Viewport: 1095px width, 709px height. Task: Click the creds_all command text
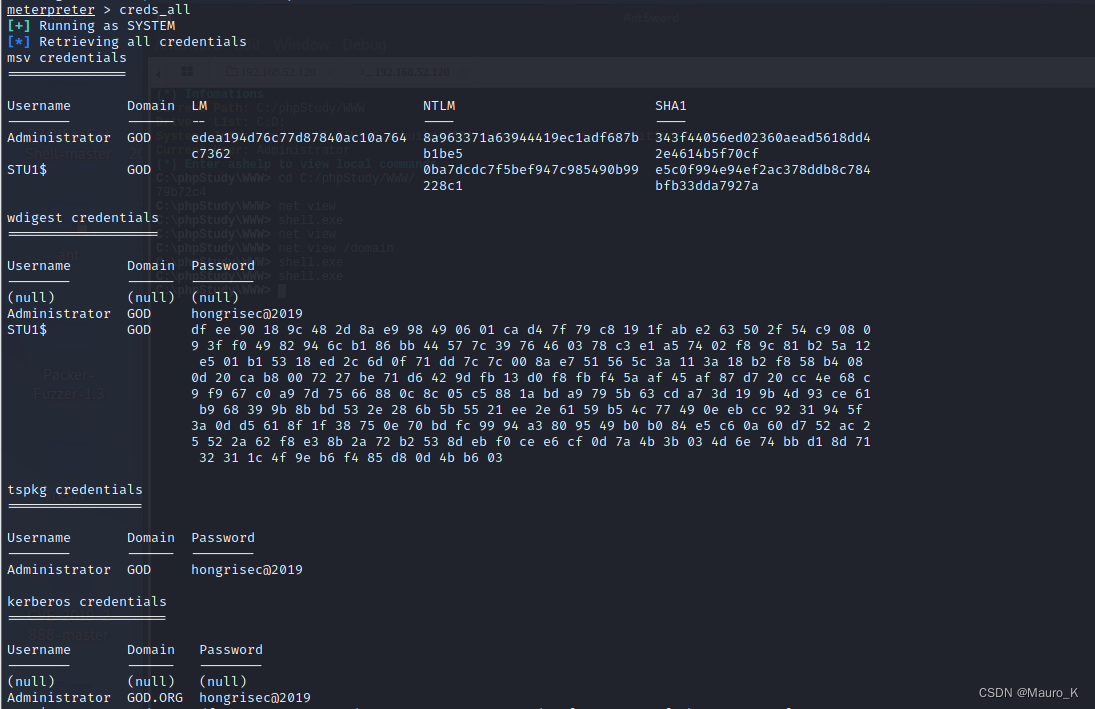(154, 10)
